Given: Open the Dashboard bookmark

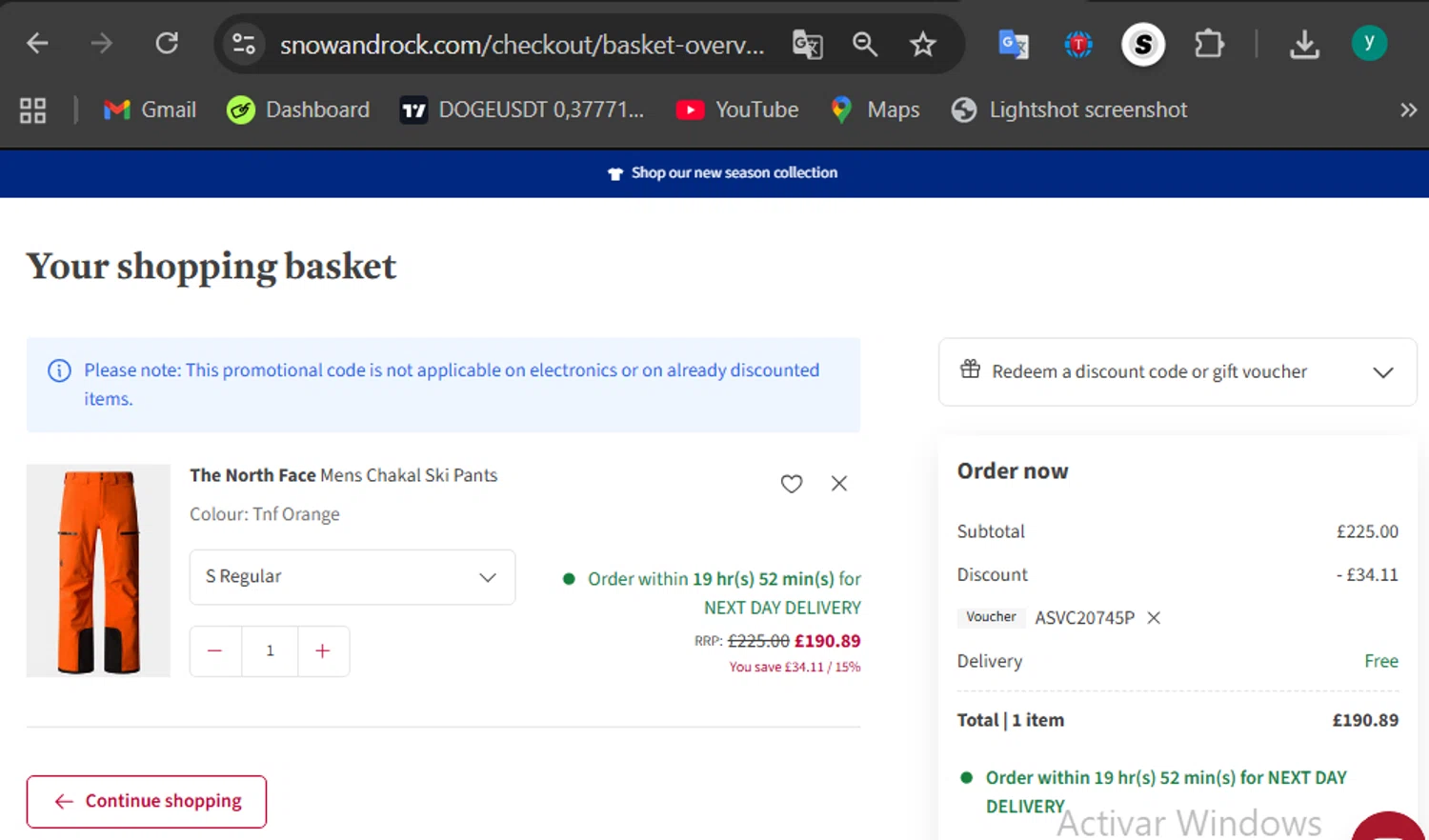Looking at the screenshot, I should (x=298, y=110).
